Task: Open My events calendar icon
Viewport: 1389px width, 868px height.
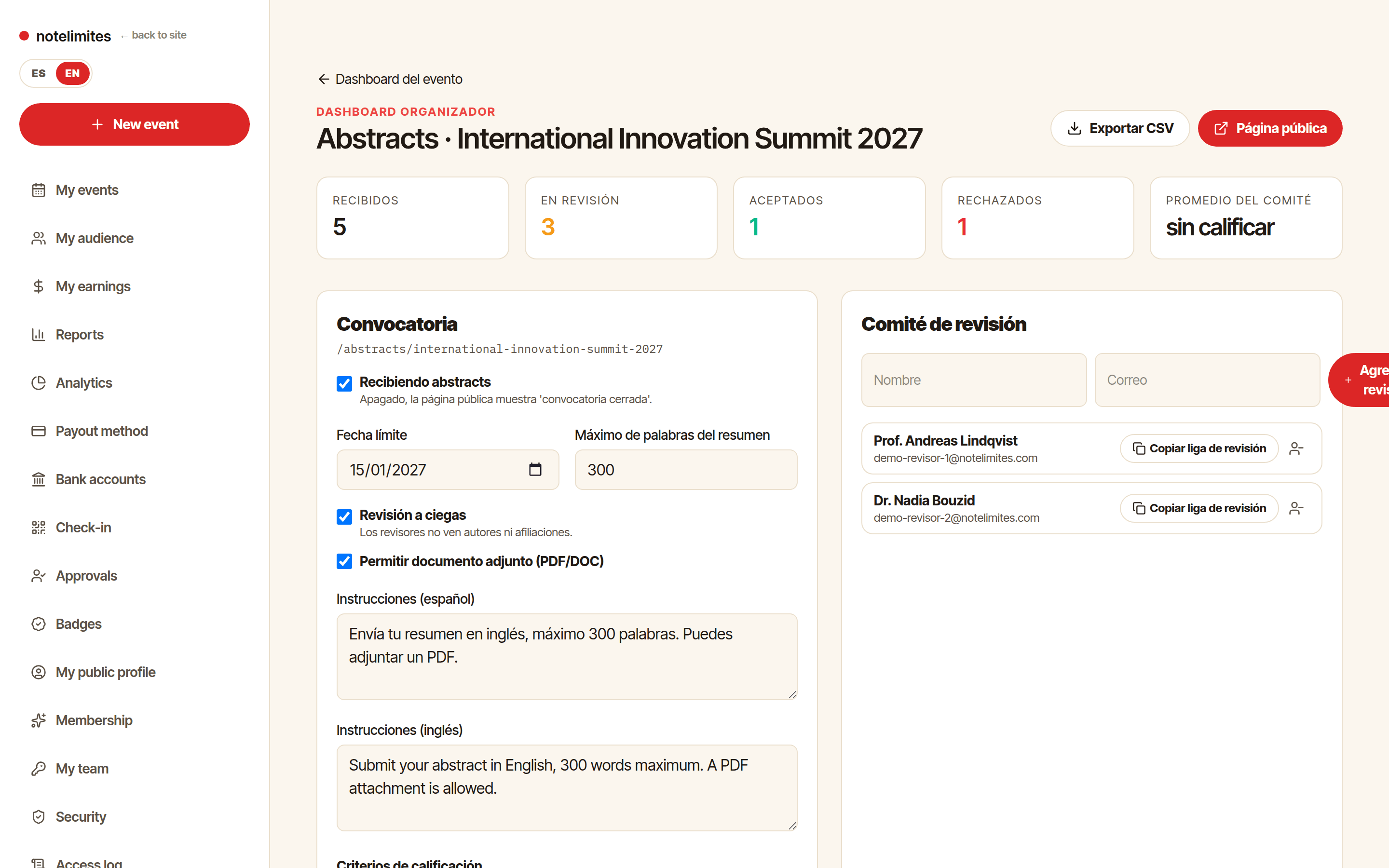Action: coord(39,190)
